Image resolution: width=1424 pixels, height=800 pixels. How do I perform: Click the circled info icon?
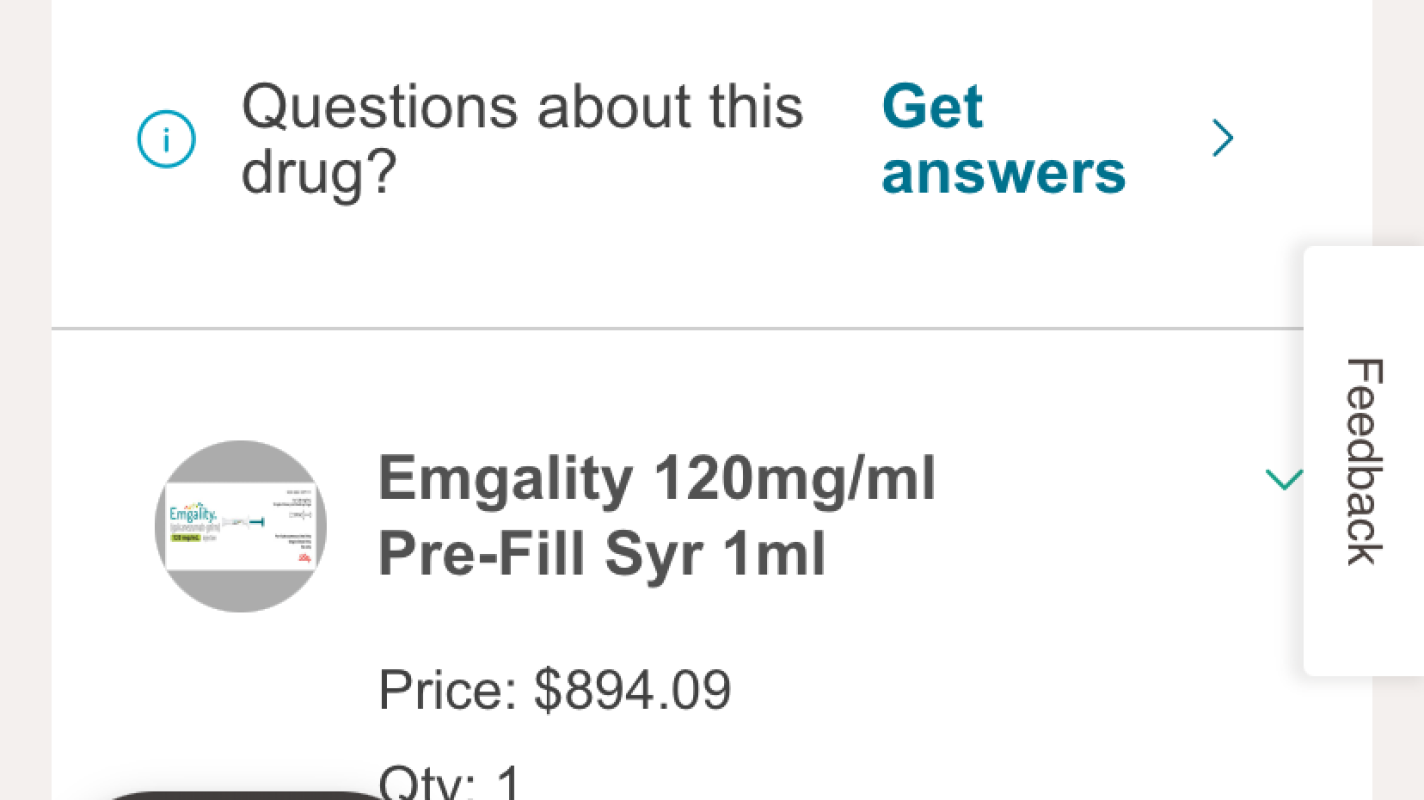pyautogui.click(x=166, y=140)
